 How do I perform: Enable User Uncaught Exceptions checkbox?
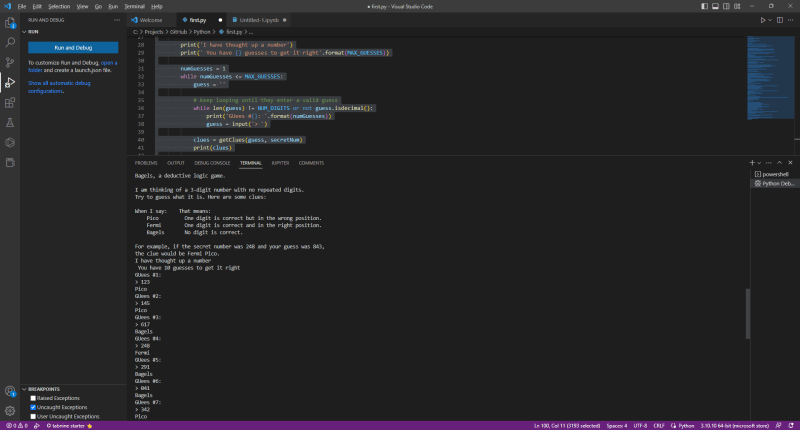33,417
